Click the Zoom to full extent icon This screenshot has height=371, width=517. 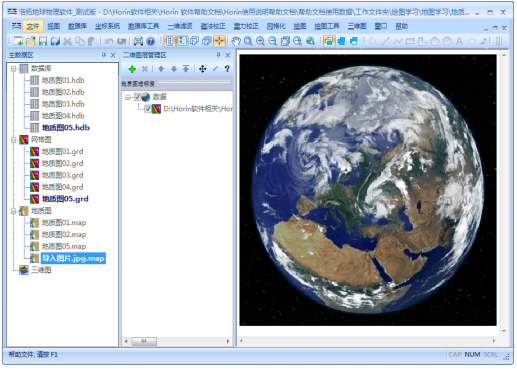coord(285,41)
